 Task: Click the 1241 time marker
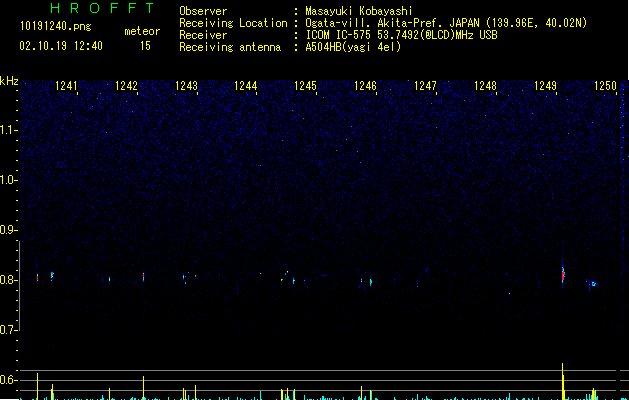(x=66, y=86)
